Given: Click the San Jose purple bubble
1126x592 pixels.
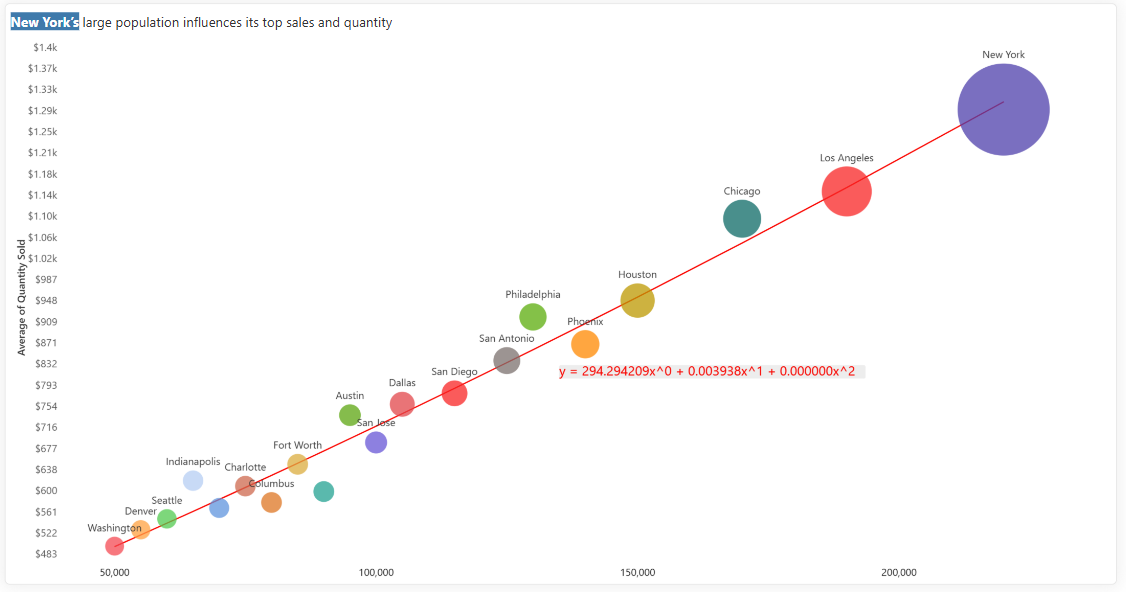Looking at the screenshot, I should click(x=376, y=443).
